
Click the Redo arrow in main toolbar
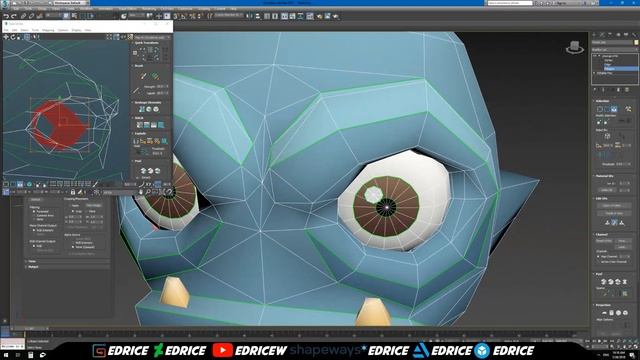pos(13,16)
